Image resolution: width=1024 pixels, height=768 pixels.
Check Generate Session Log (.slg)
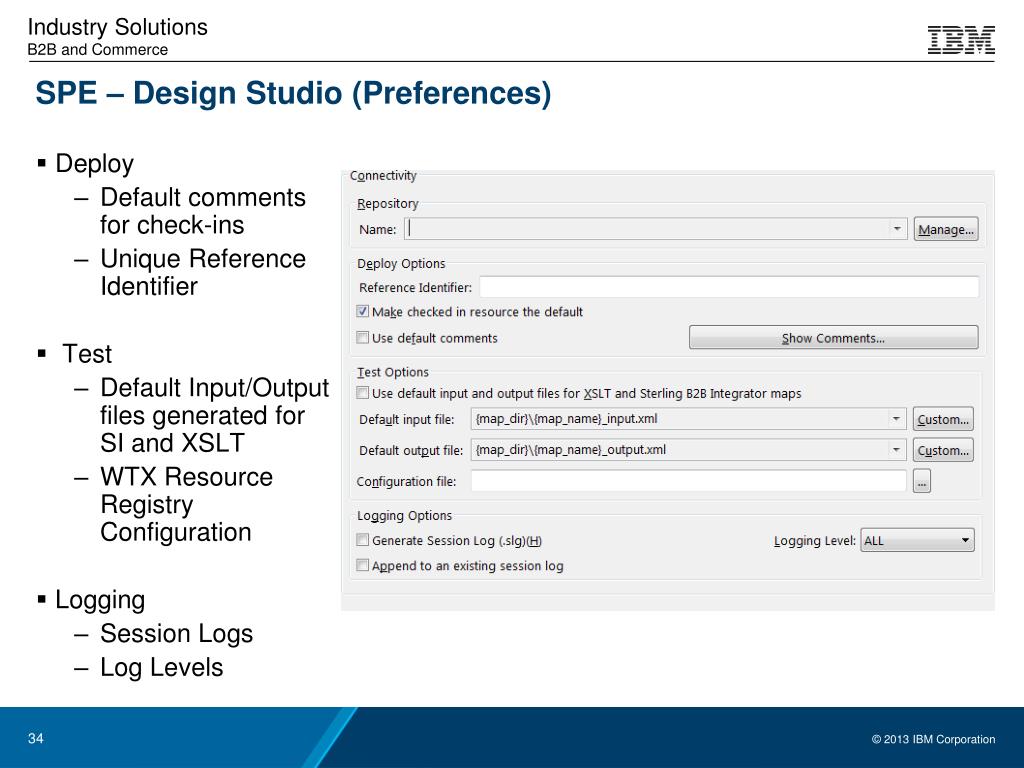(x=362, y=540)
